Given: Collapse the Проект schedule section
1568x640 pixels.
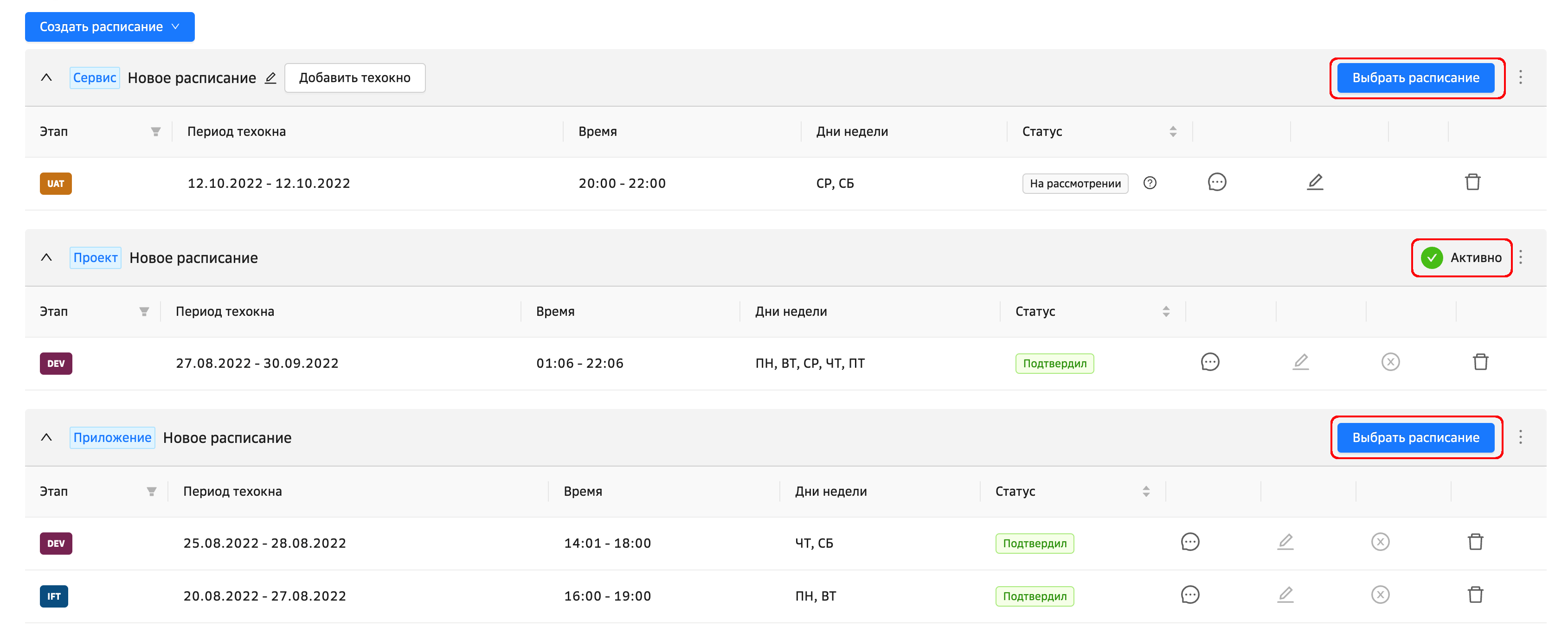Looking at the screenshot, I should 46,257.
